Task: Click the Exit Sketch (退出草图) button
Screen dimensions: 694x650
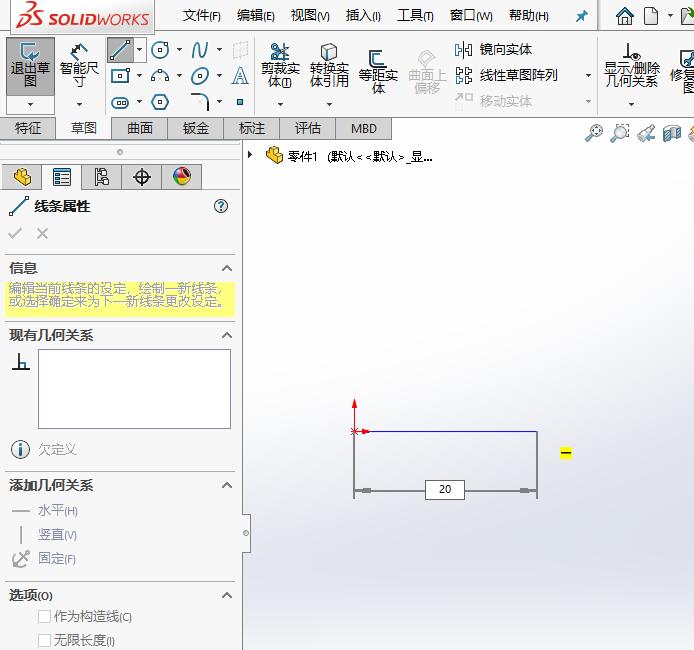Action: click(x=30, y=66)
